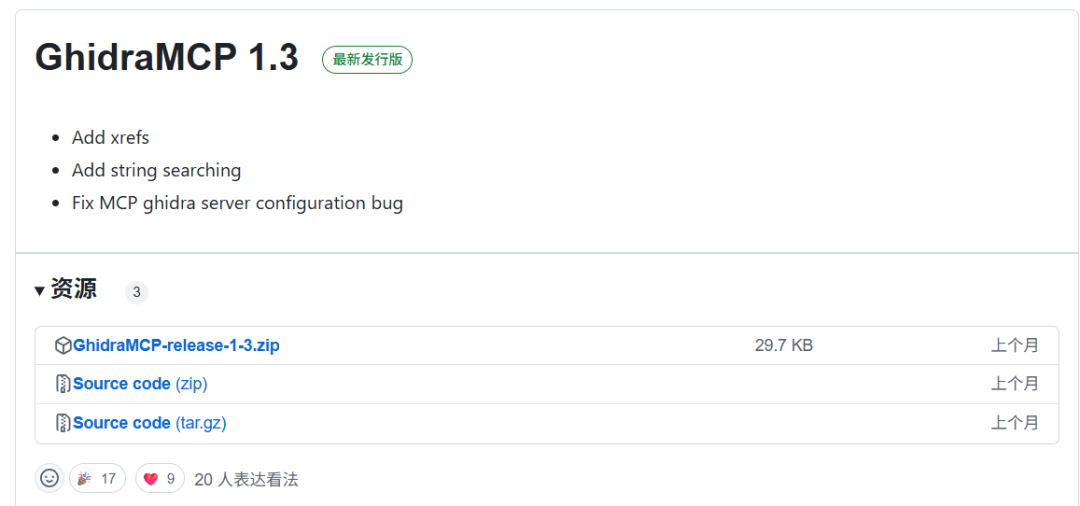Download Source code (zip)
The width and height of the screenshot is (1080, 506).
pyautogui.click(x=141, y=384)
